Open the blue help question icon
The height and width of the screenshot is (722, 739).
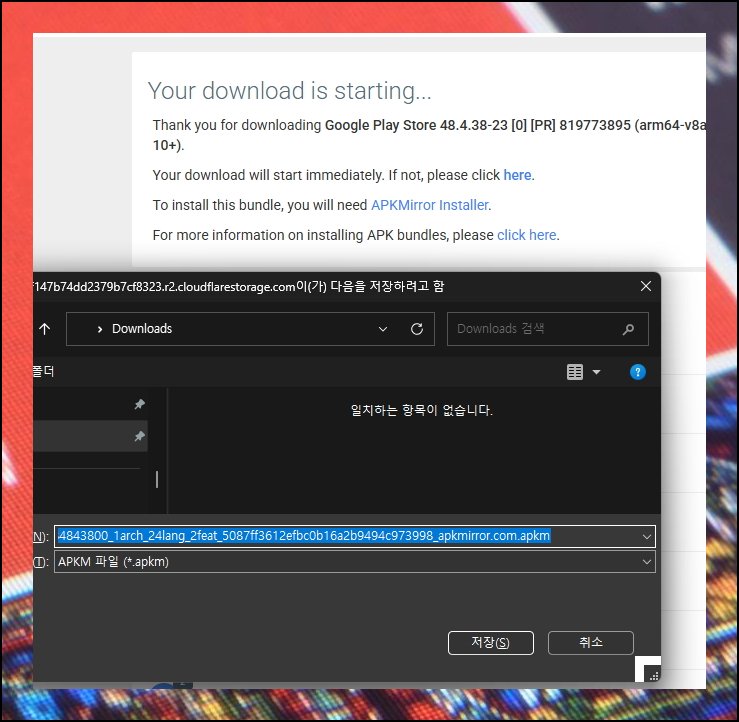coord(638,372)
